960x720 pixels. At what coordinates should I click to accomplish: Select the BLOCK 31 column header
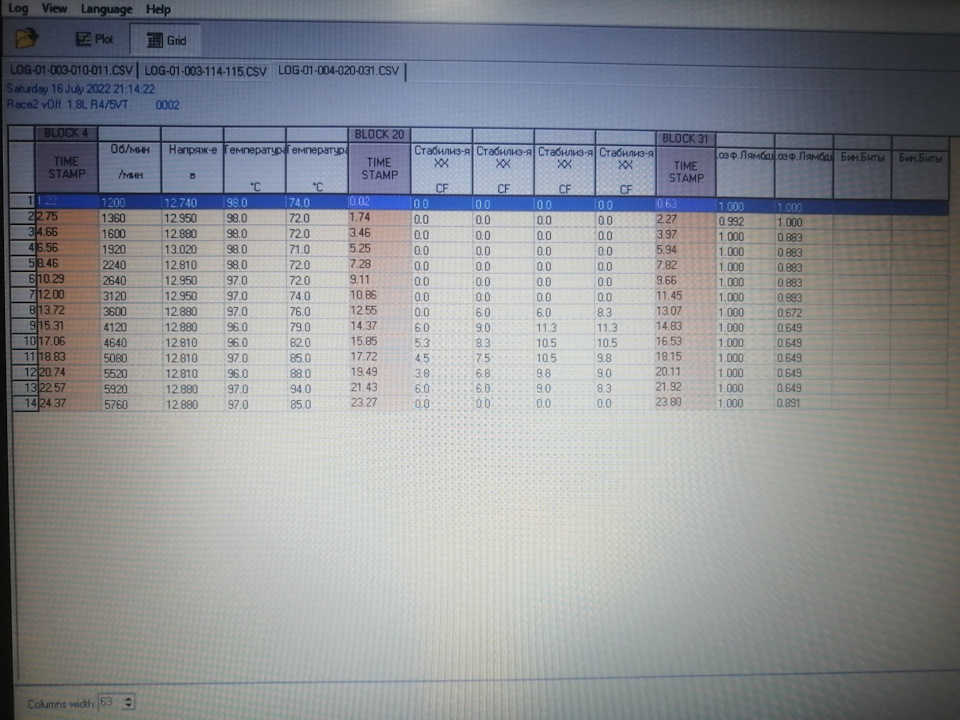(685, 138)
